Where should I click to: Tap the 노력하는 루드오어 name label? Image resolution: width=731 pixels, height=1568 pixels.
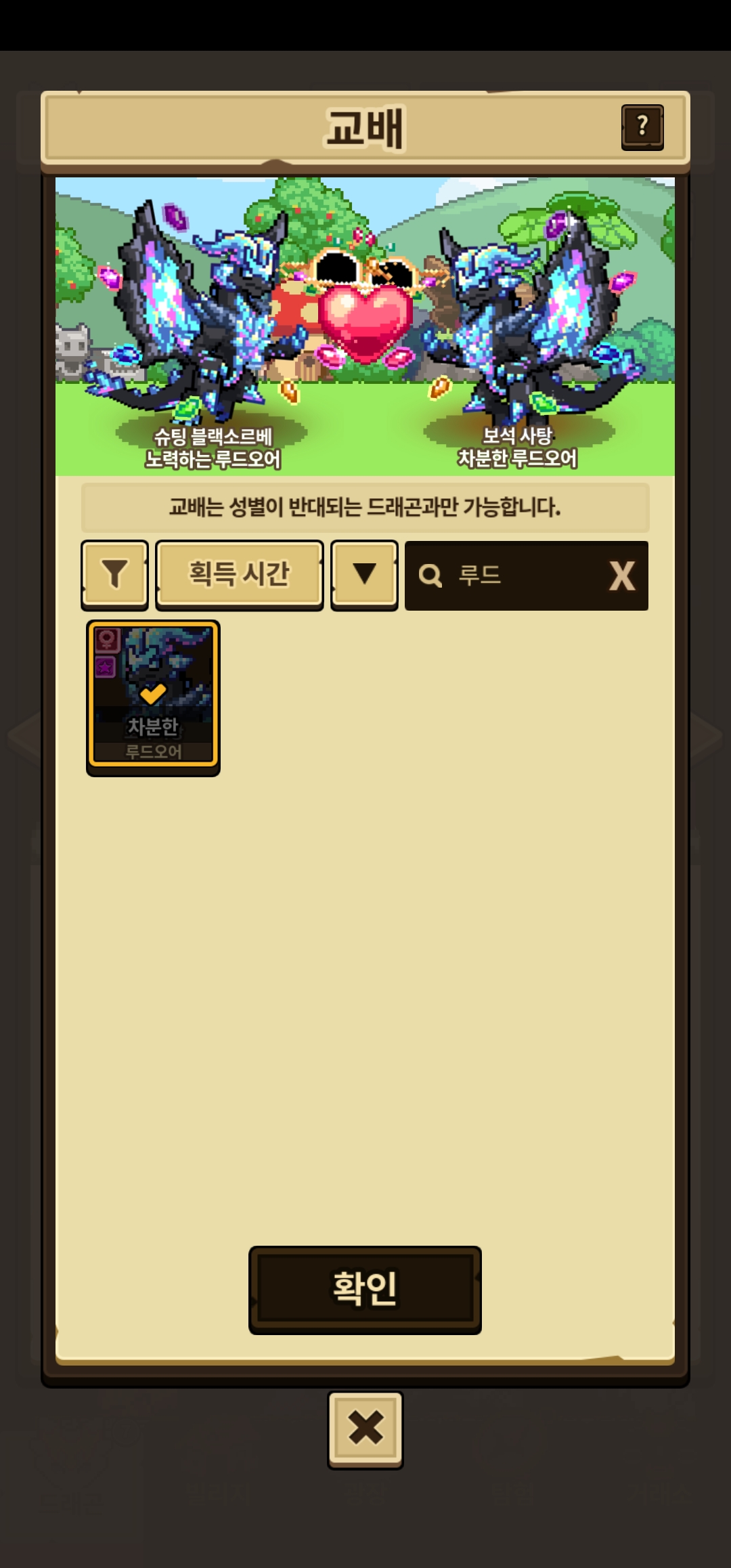(x=213, y=460)
